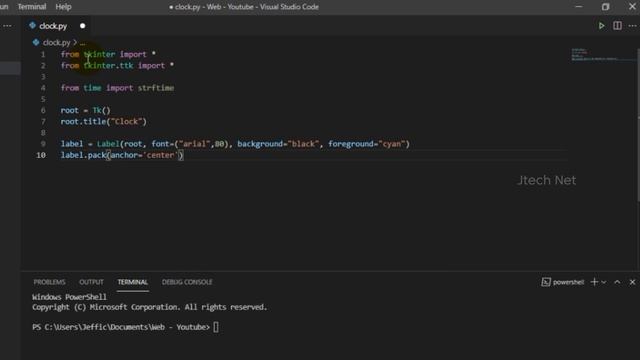Click line number 1 in the gutter
Image resolution: width=640 pixels, height=360 pixels.
[x=43, y=54]
